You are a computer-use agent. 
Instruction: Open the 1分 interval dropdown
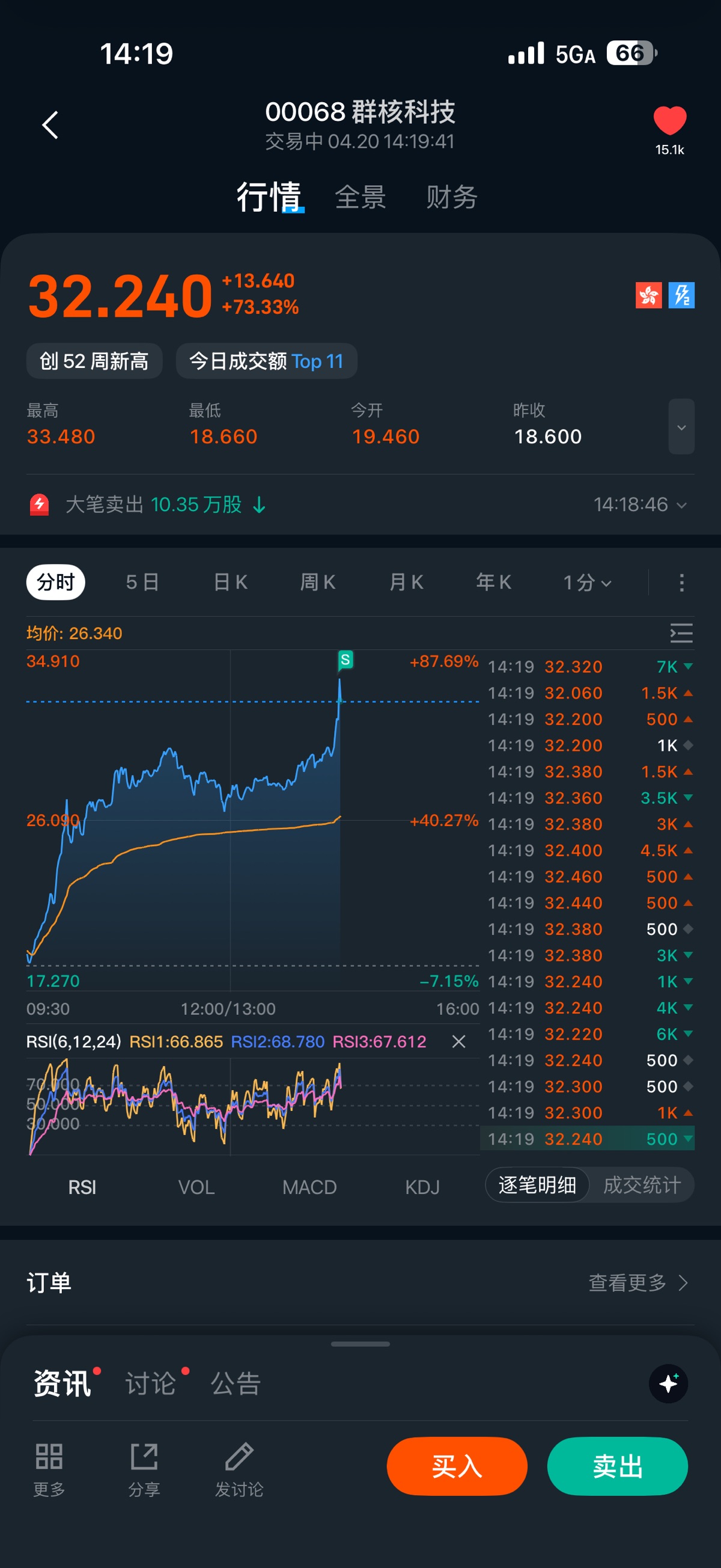[586, 583]
